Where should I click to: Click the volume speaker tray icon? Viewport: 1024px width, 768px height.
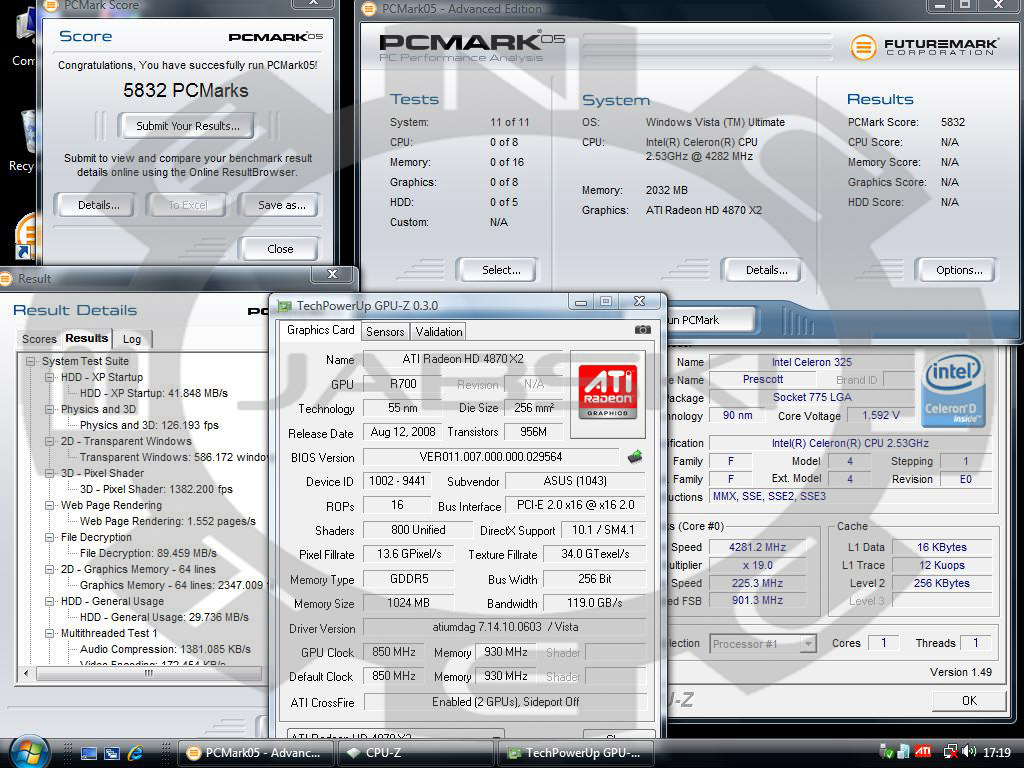coord(969,752)
